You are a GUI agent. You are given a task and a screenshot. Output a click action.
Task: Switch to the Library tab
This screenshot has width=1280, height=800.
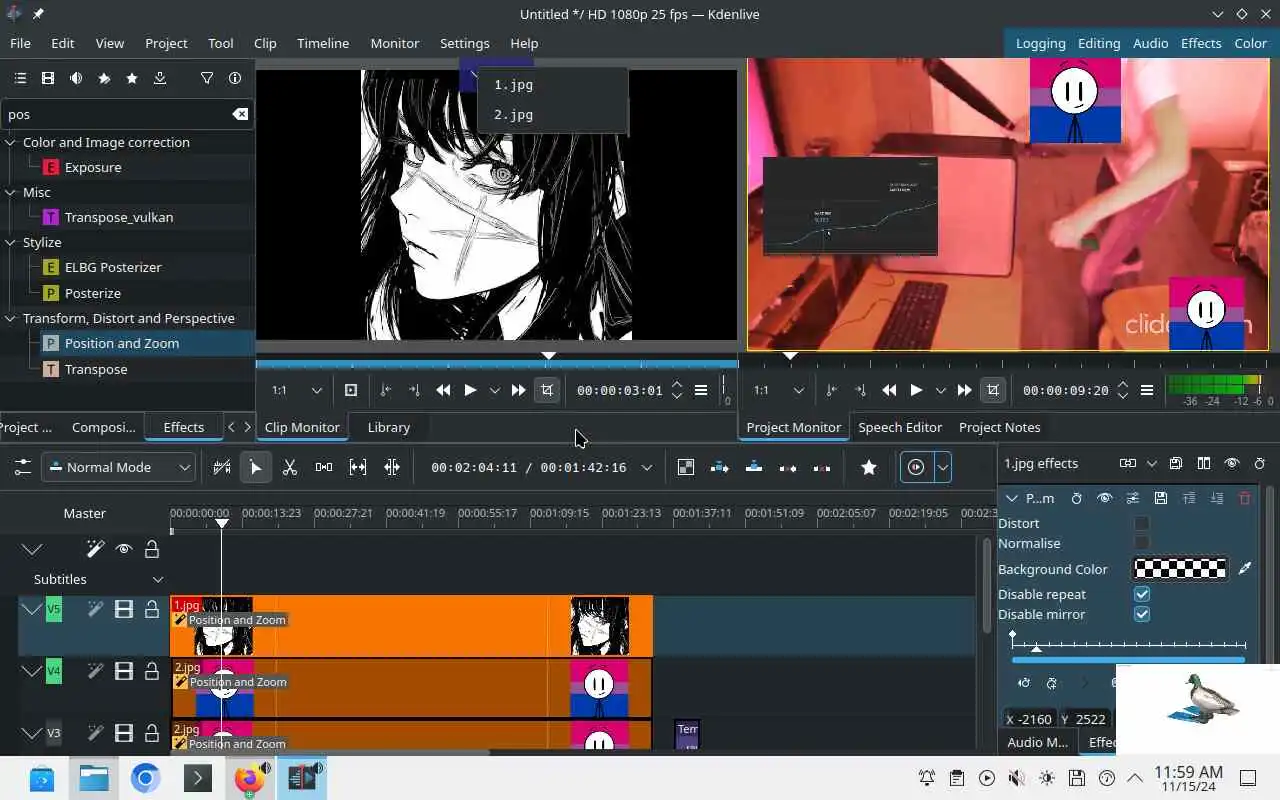click(389, 427)
